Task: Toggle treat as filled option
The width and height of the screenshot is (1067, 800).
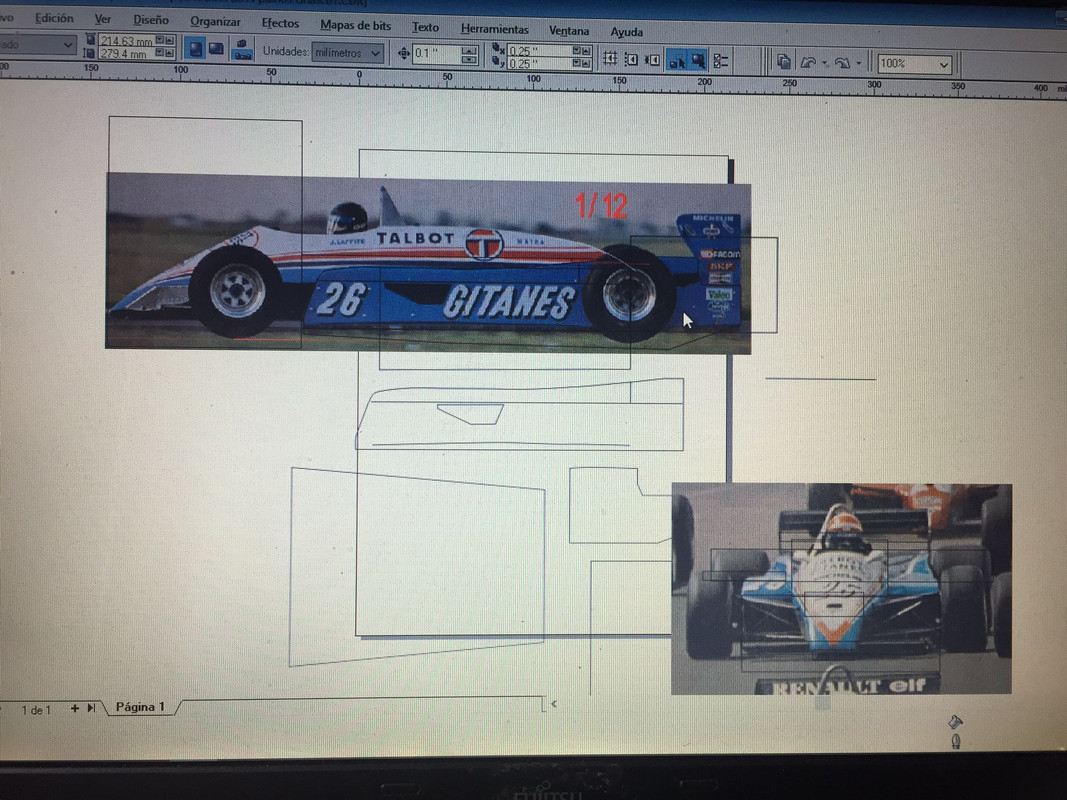Action: [x=698, y=61]
